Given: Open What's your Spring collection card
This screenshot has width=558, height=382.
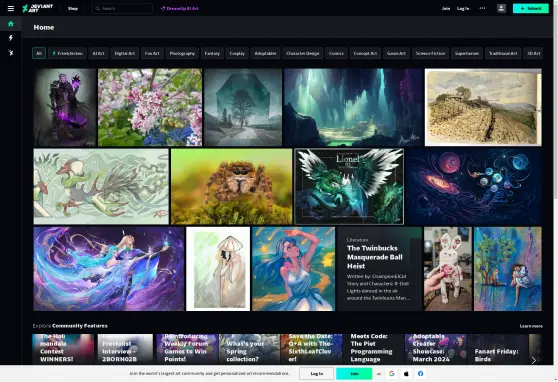Looking at the screenshot, I should click(249, 349).
